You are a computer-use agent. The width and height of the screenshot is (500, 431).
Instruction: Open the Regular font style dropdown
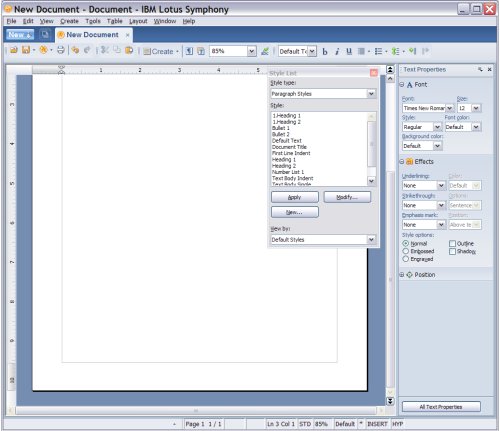437,127
